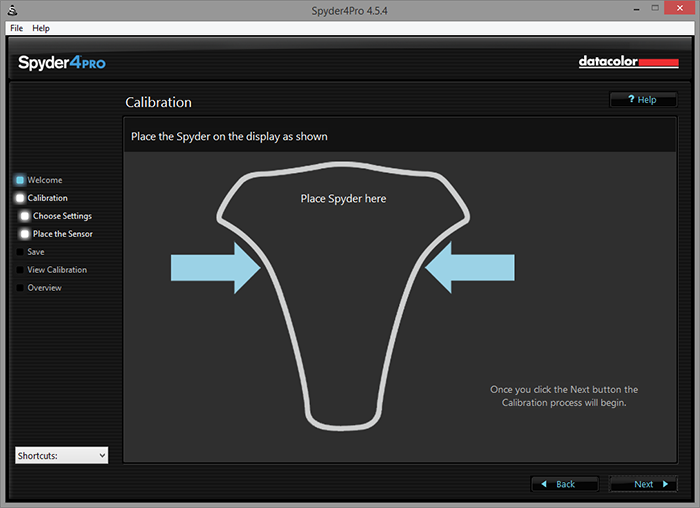Go Back to previous step
The image size is (700, 508).
coord(564,484)
